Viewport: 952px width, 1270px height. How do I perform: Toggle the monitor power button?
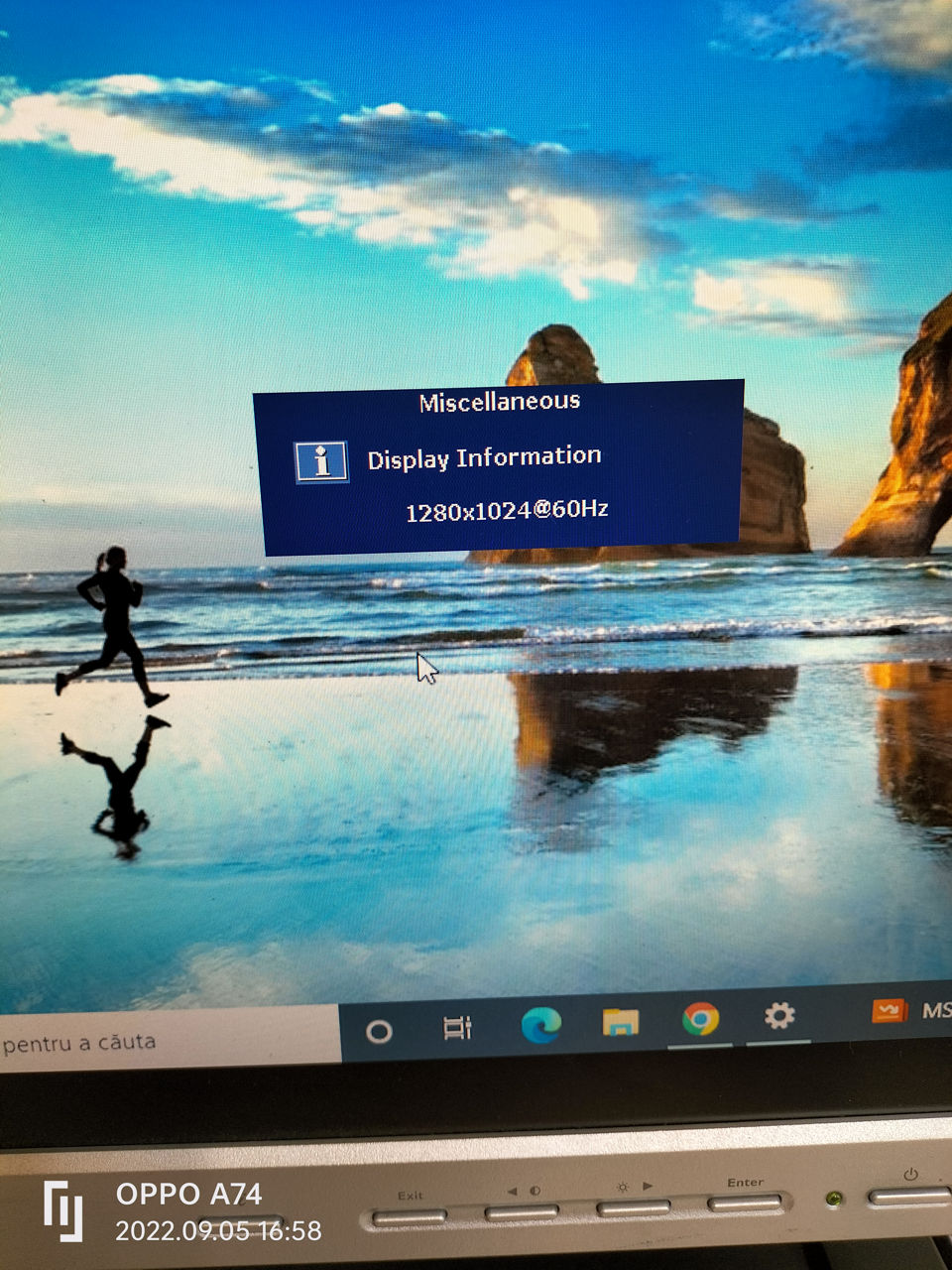pyautogui.click(x=909, y=1197)
